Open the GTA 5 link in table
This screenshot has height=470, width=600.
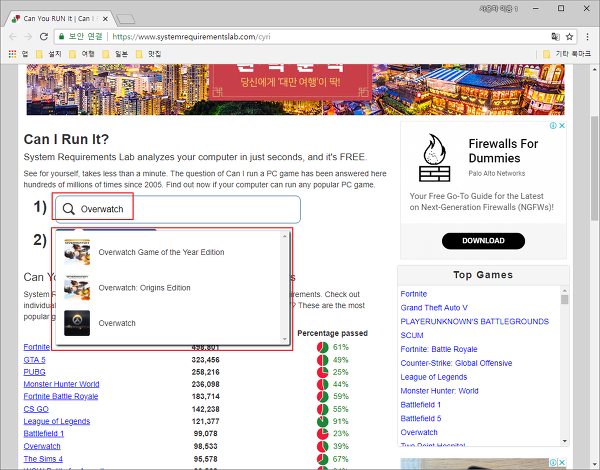(34, 360)
